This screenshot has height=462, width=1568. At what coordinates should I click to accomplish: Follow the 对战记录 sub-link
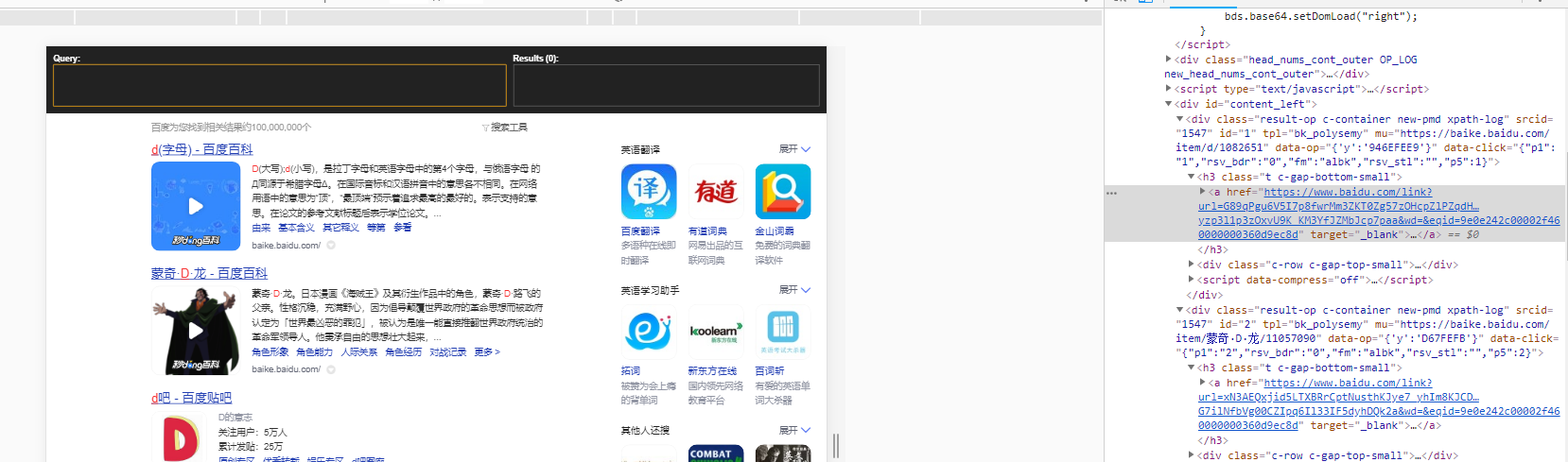point(448,351)
